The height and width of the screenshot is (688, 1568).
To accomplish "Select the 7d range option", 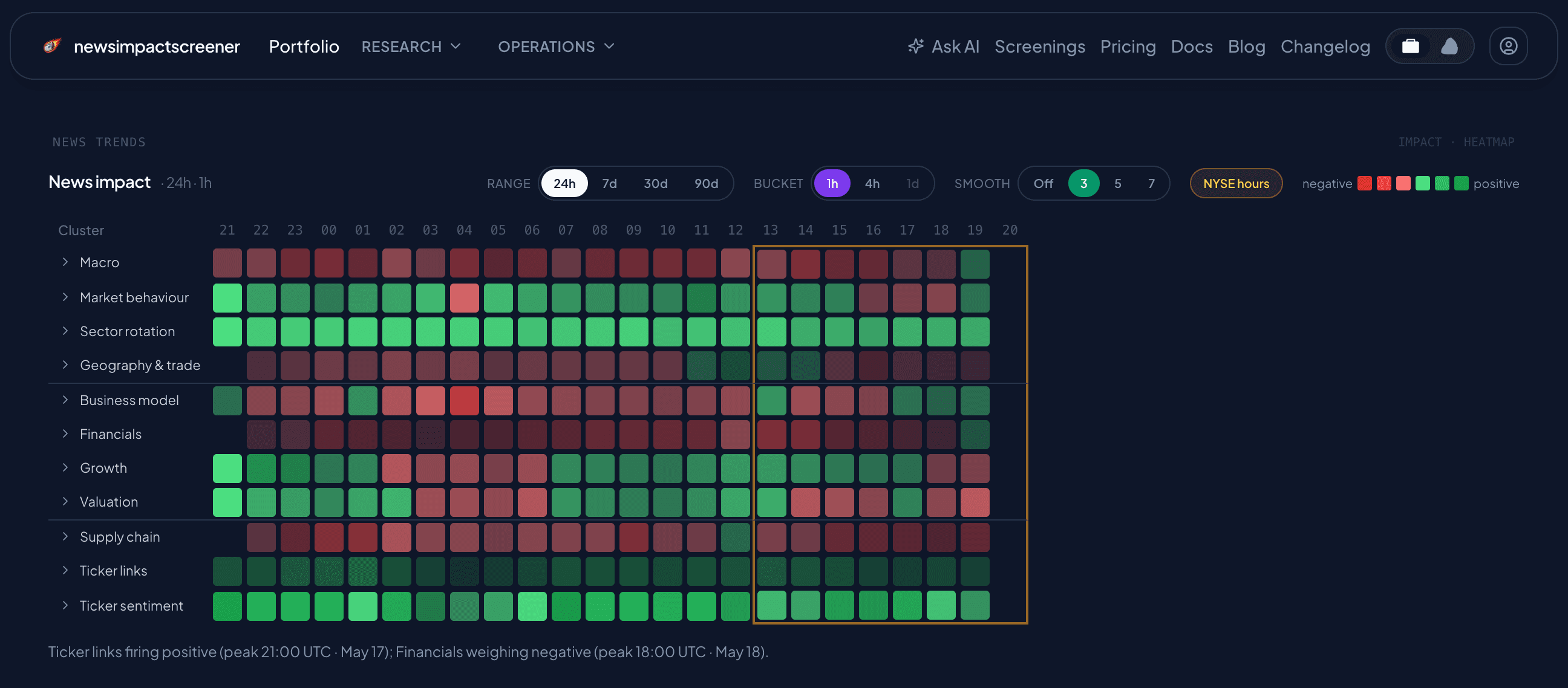I will (x=609, y=183).
